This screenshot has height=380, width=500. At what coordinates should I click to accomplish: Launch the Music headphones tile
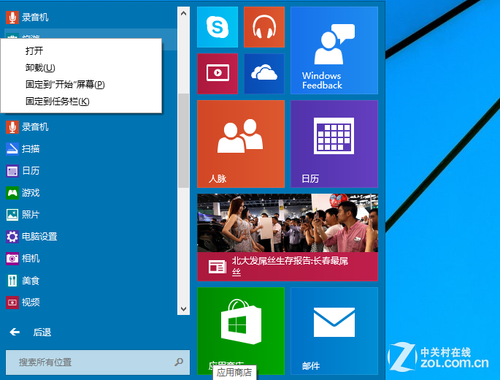point(264,27)
